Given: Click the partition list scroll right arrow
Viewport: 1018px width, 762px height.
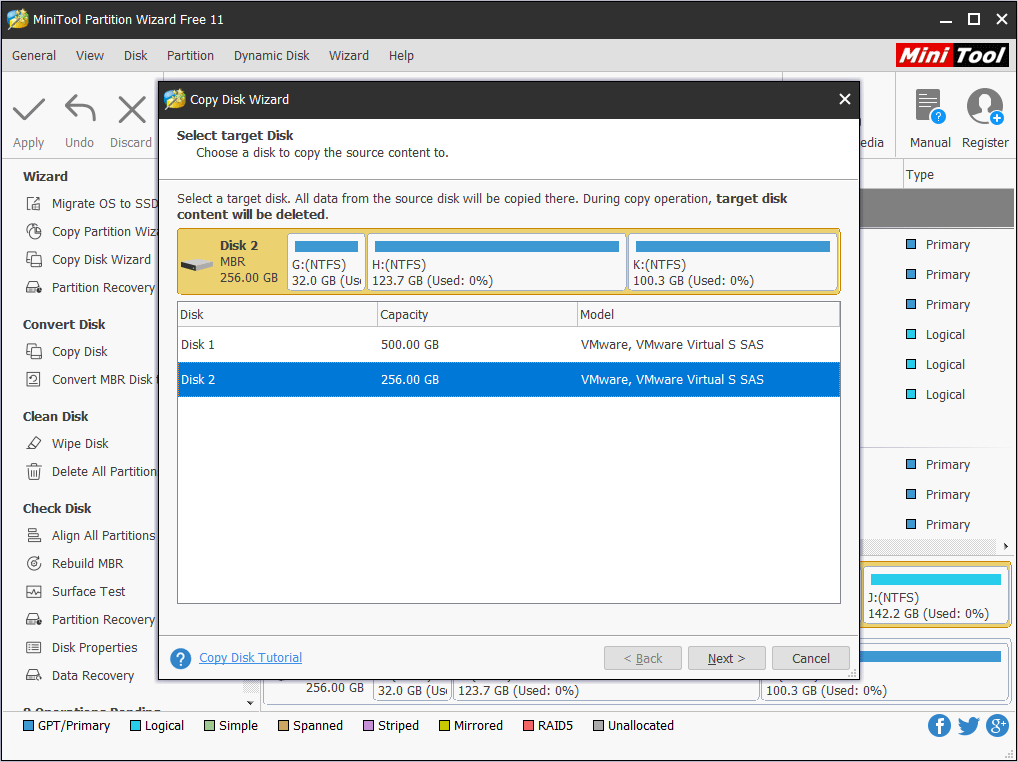Looking at the screenshot, I should (x=1006, y=547).
